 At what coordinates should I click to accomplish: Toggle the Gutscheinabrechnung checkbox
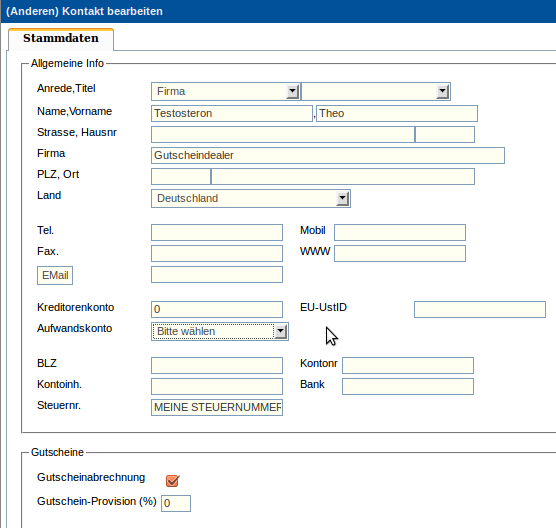pos(173,480)
